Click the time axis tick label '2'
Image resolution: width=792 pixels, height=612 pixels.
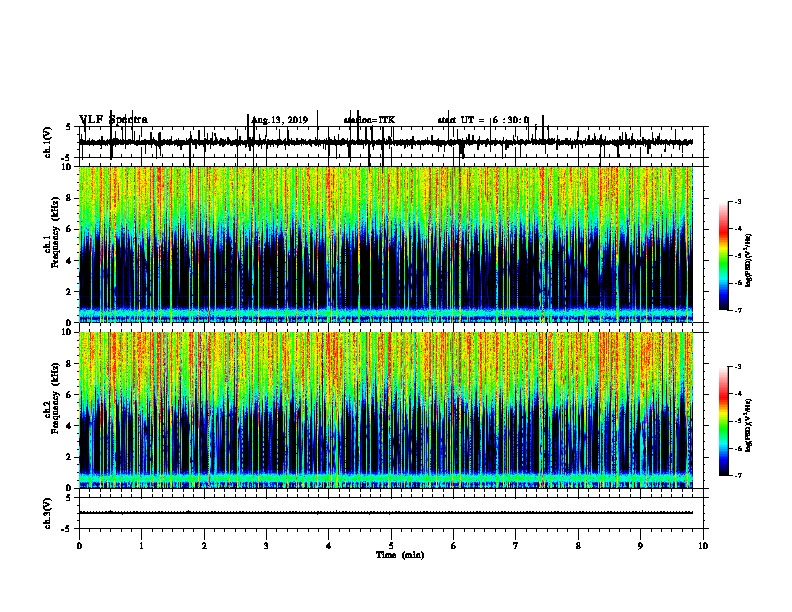coord(204,546)
